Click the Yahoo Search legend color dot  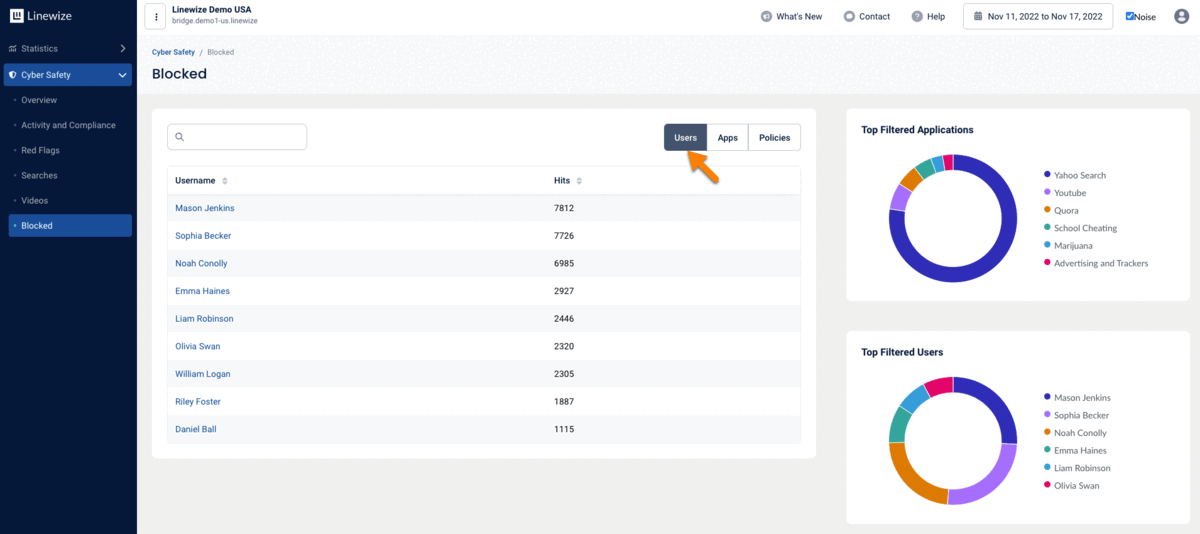1046,175
